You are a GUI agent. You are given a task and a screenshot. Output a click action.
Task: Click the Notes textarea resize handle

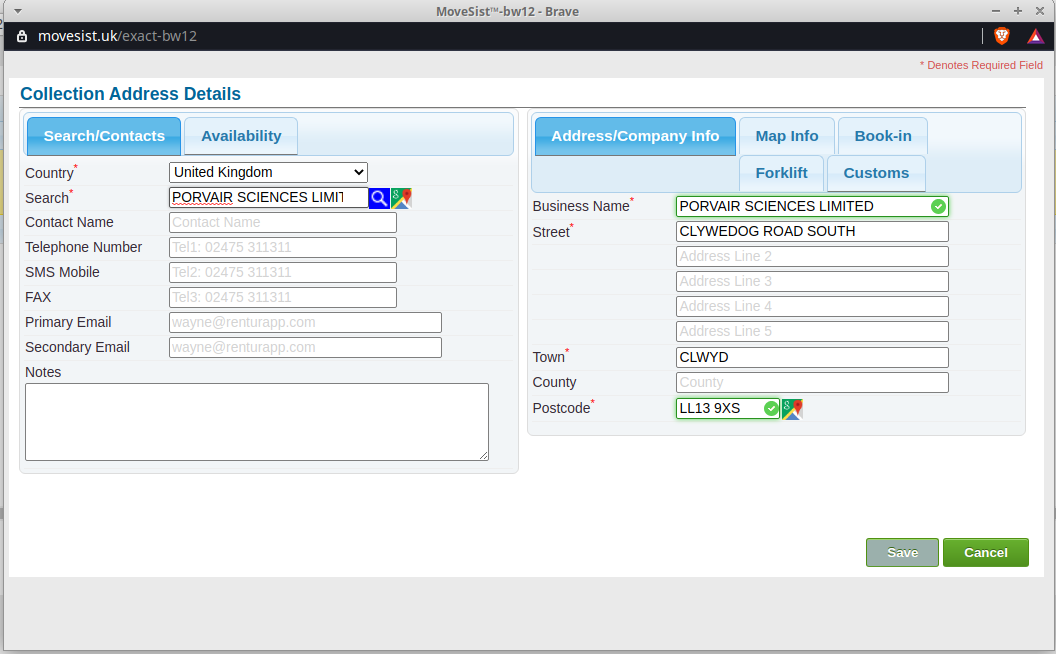tap(484, 456)
